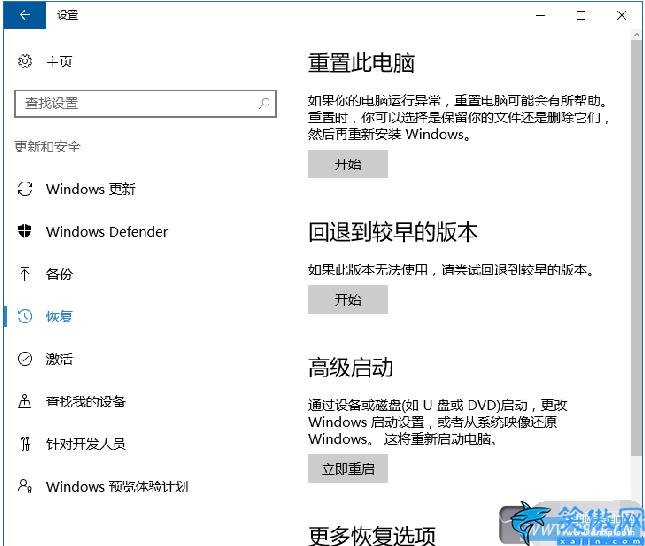Click the 更多恢复选项 heading
The image size is (645, 546).
(372, 536)
